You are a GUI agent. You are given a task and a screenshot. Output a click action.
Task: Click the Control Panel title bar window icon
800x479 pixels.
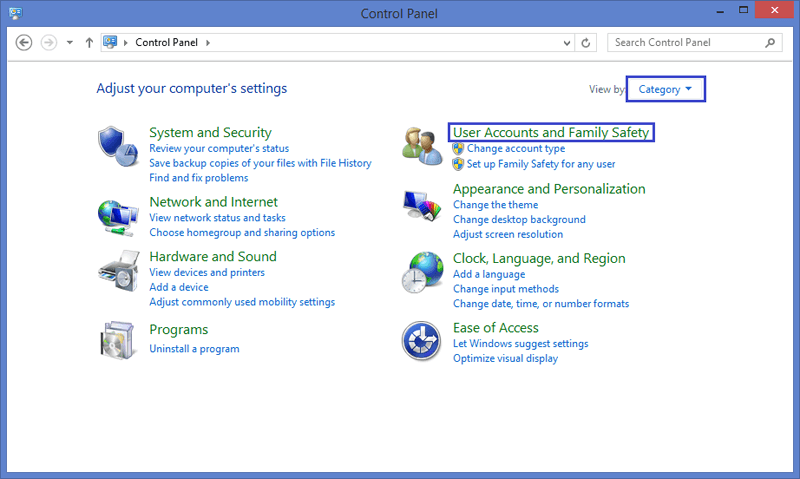15,13
